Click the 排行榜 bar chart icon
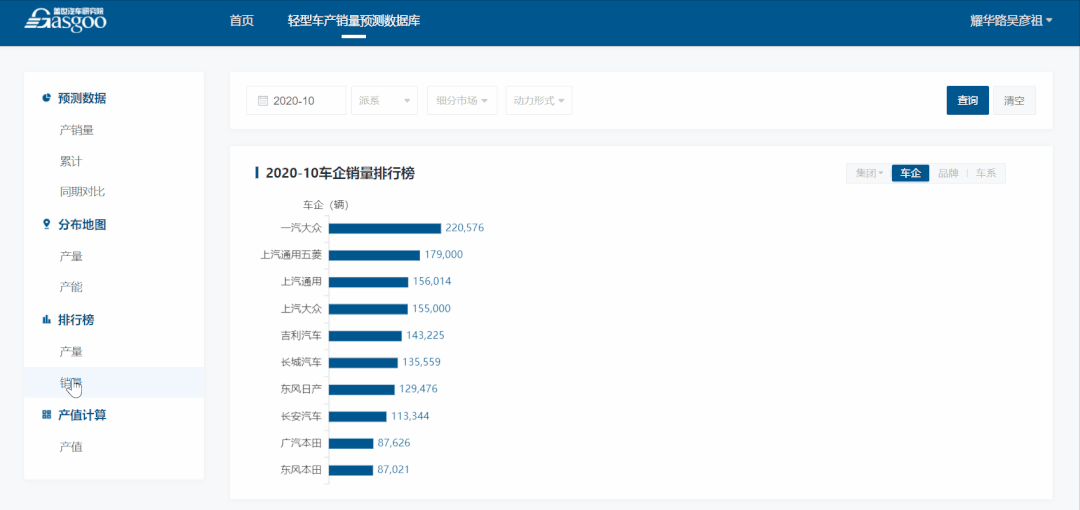Screen dimensions: 1080x510 tap(46, 319)
